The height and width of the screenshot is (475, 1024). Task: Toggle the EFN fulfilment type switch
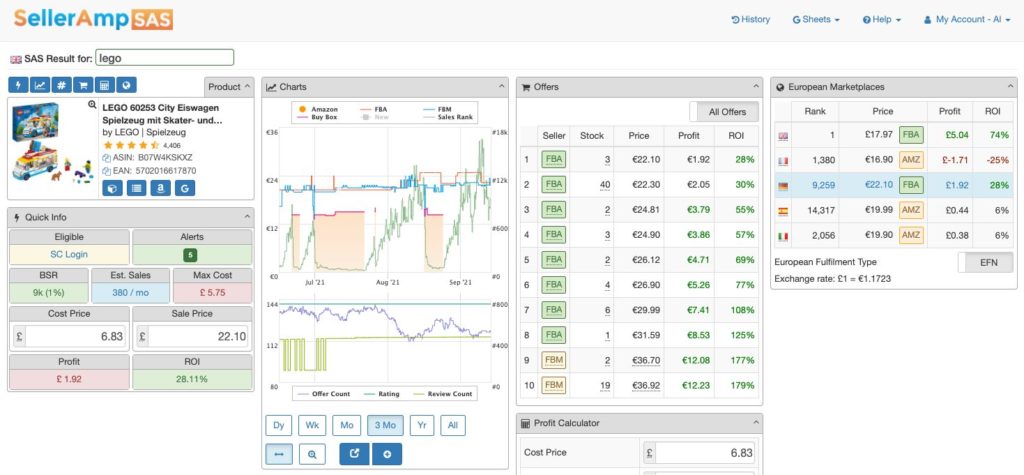(986, 262)
